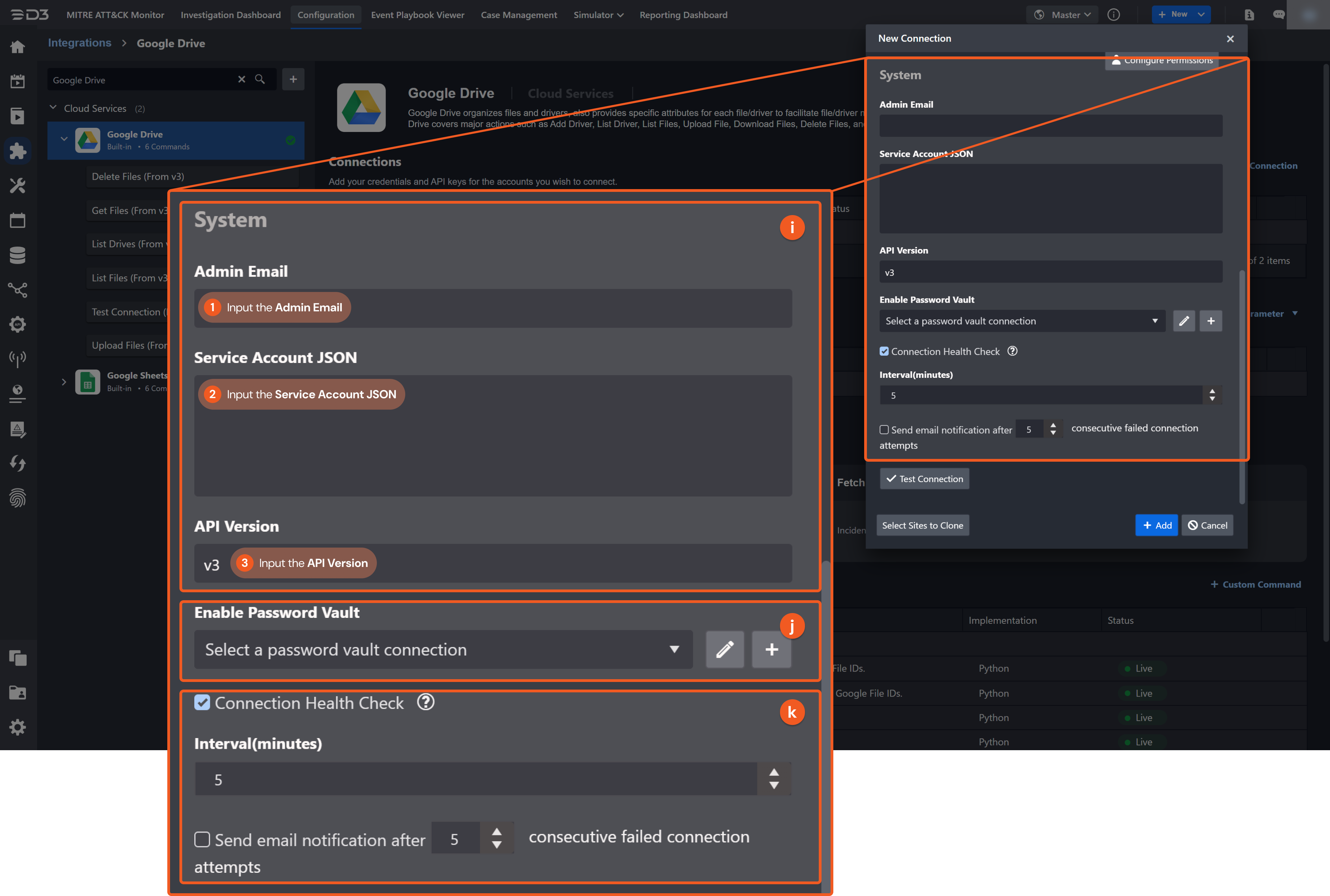
Task: Check Send email notification after failed attempts
Action: click(202, 840)
